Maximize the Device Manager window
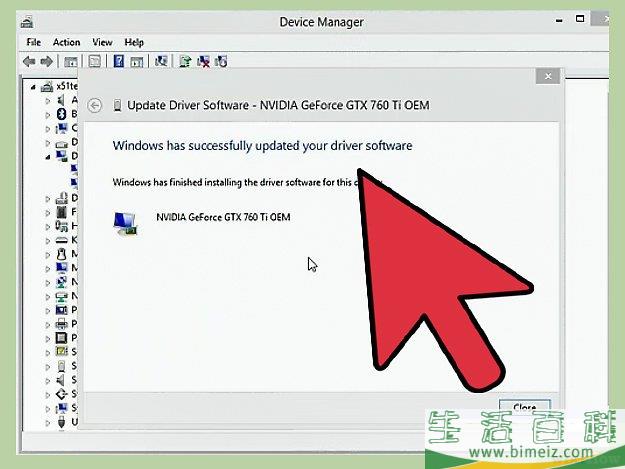Screen dimensions: 625x469 580,19
